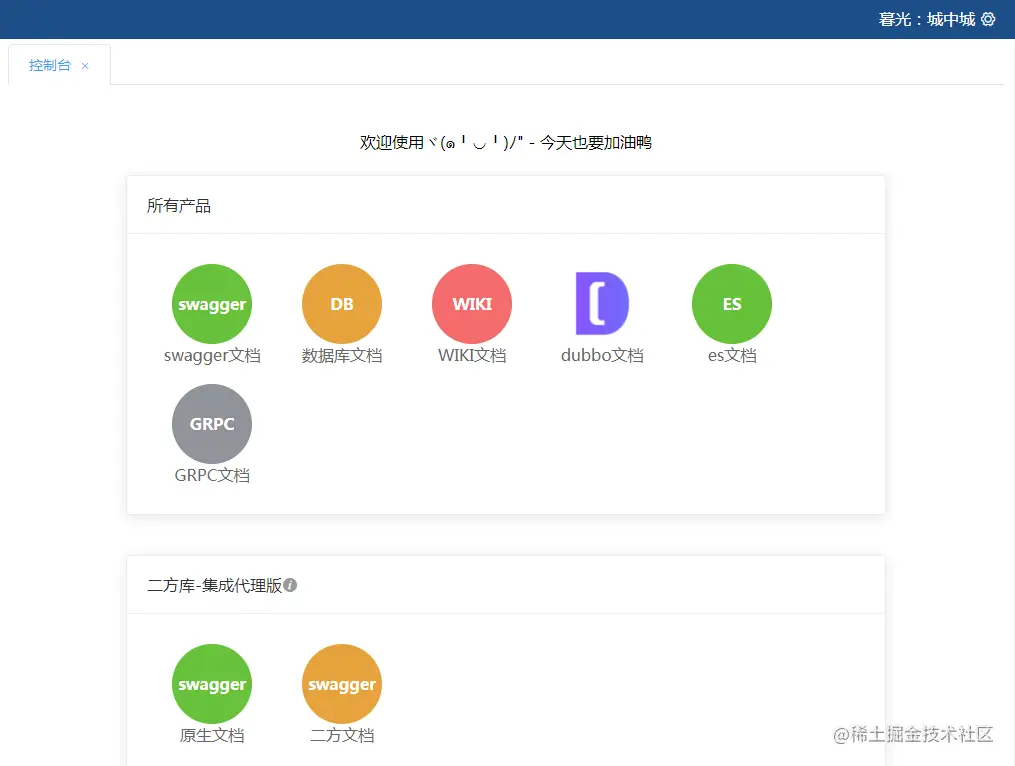The image size is (1015, 766).
Task: Click the 数据库文档 label
Action: coord(342,355)
